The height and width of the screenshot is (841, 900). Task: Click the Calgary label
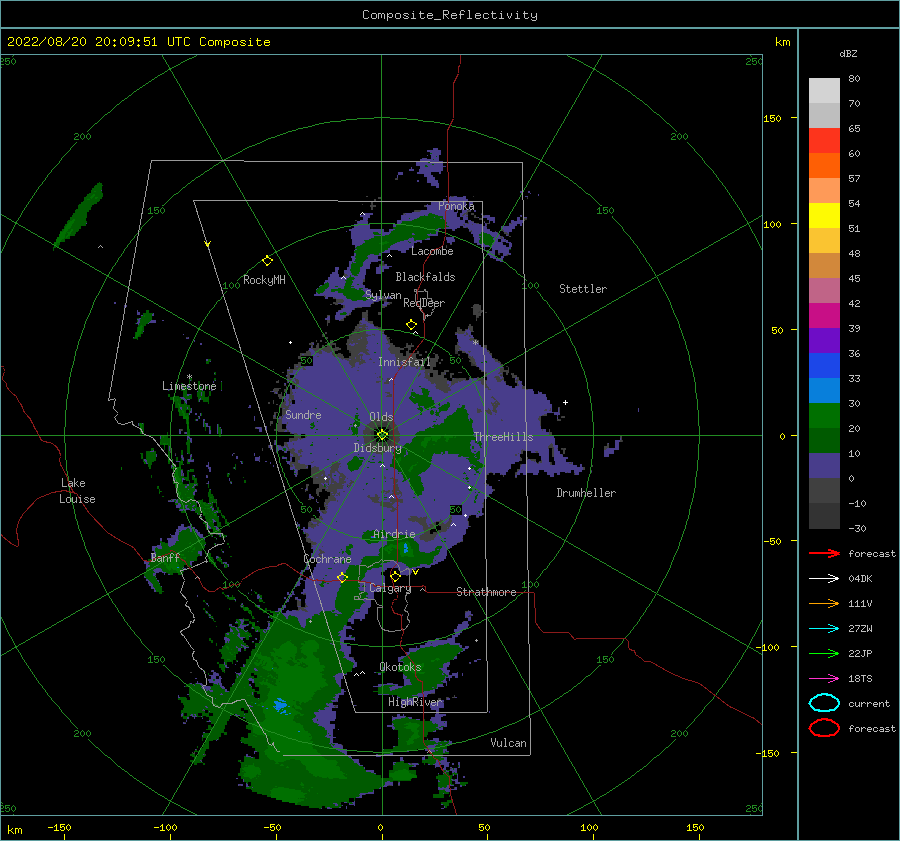390,588
